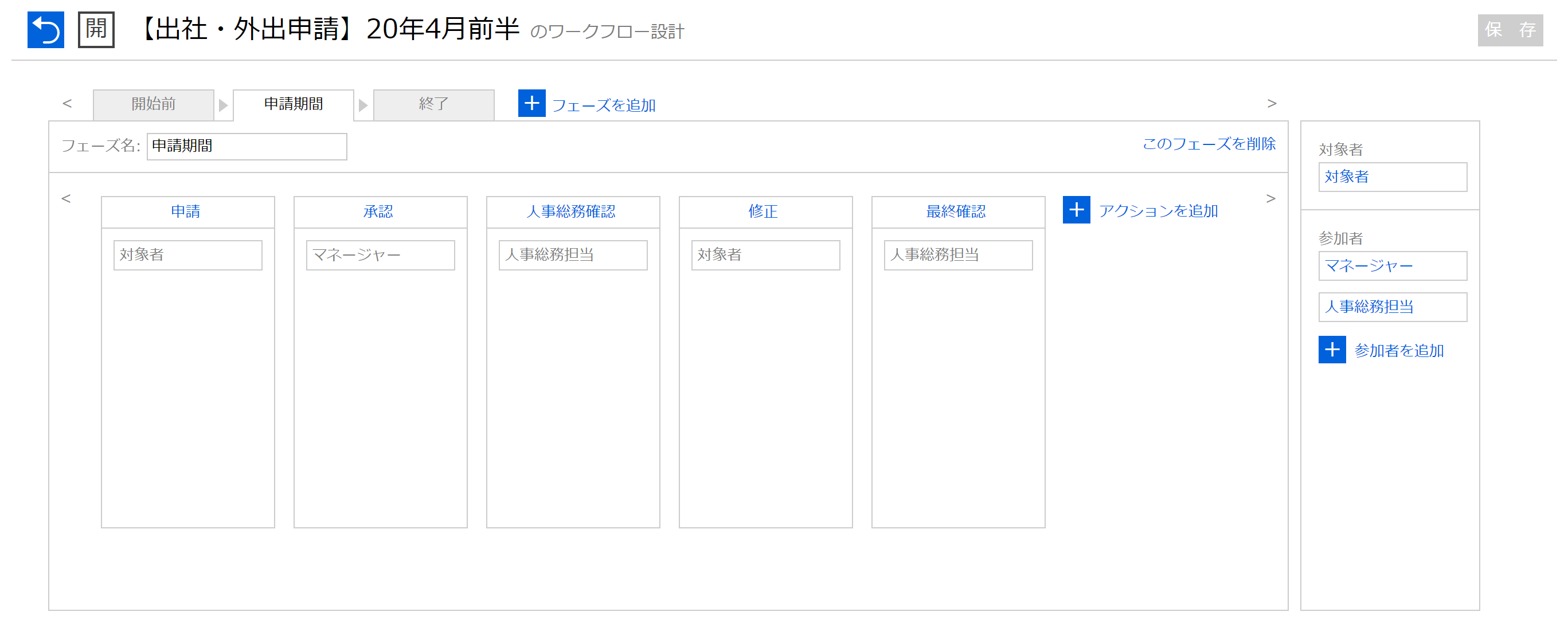Click the アクションを追加 link

[x=1158, y=211]
